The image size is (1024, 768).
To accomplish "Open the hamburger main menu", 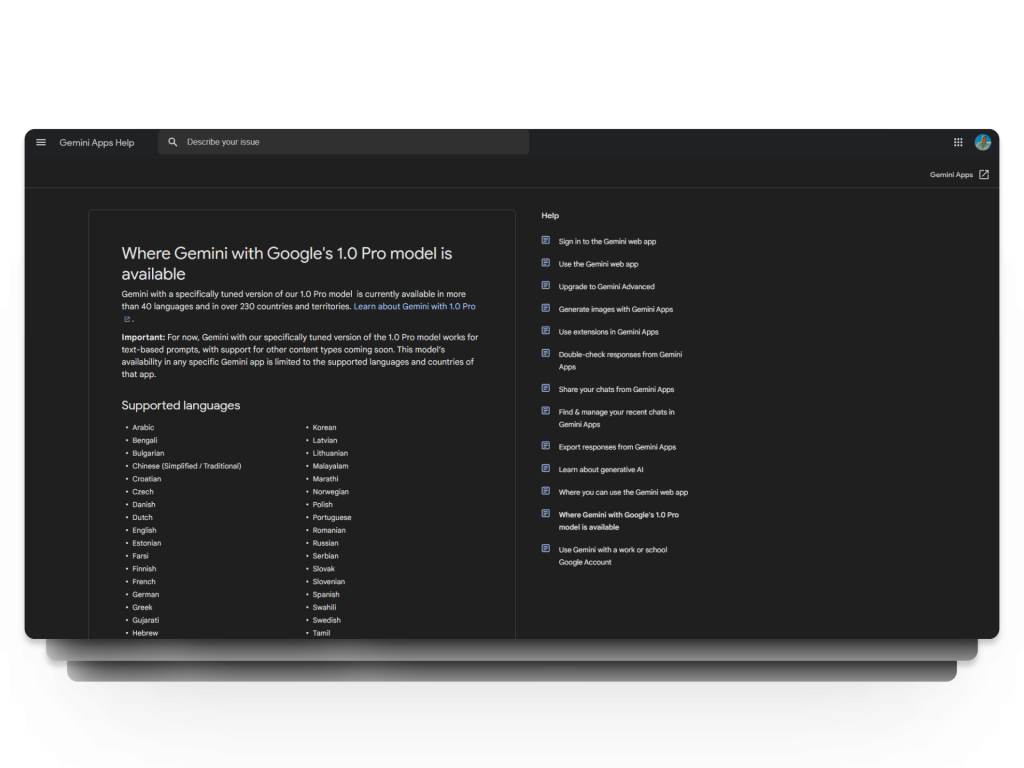I will (x=40, y=142).
